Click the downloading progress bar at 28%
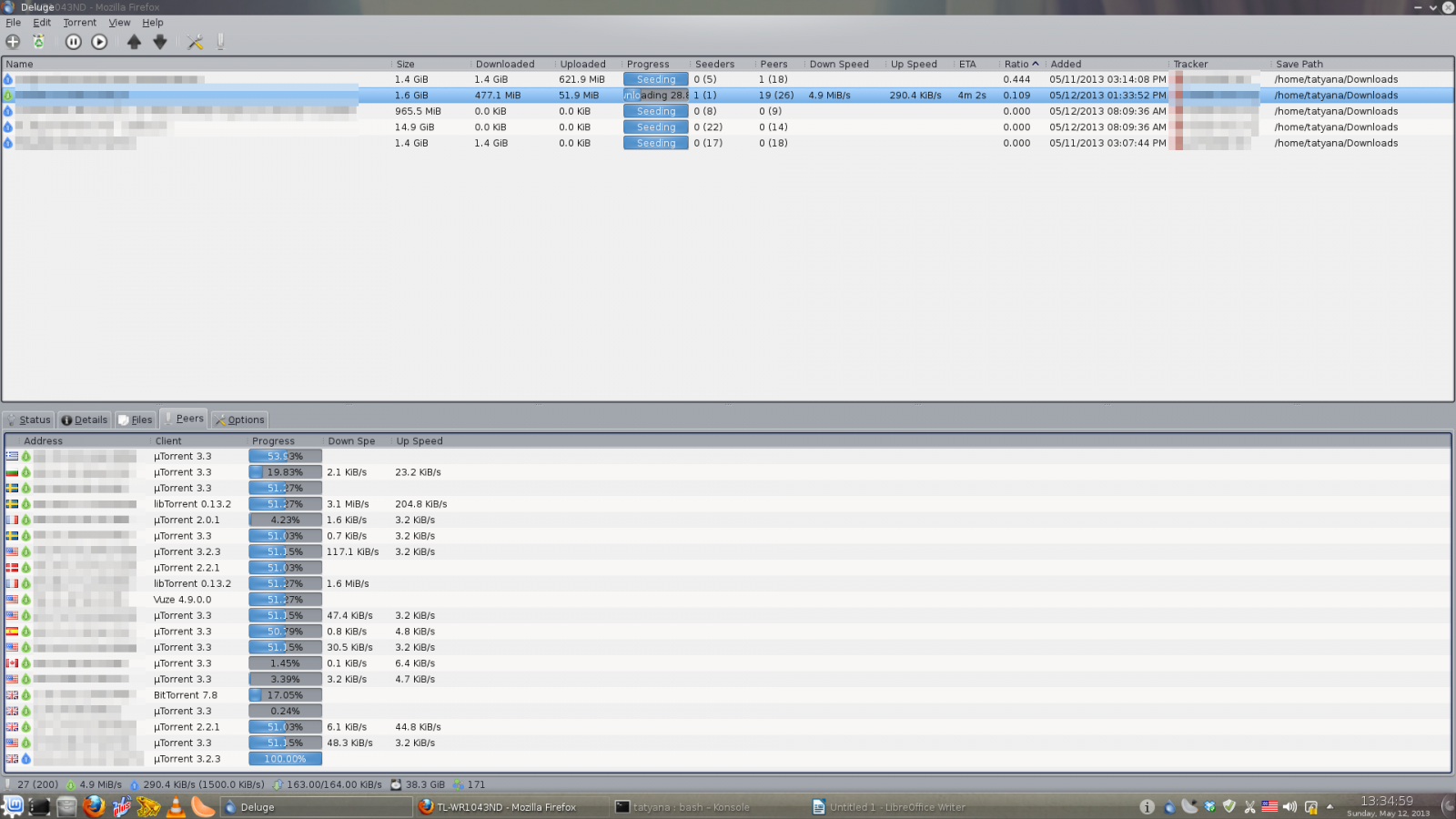This screenshot has height=819, width=1456. [x=656, y=96]
